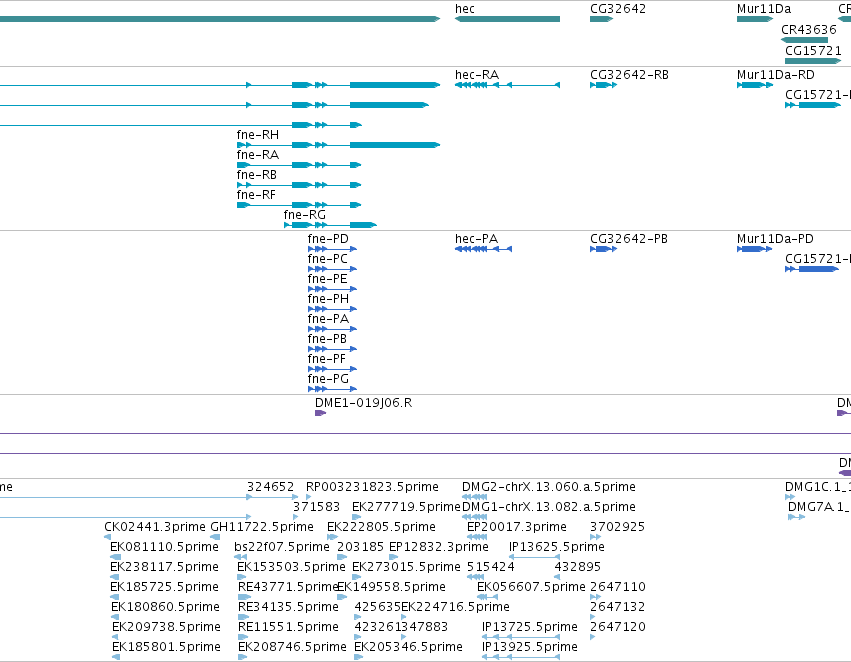Select EST 371583
The width and height of the screenshot is (851, 662).
[296, 517]
